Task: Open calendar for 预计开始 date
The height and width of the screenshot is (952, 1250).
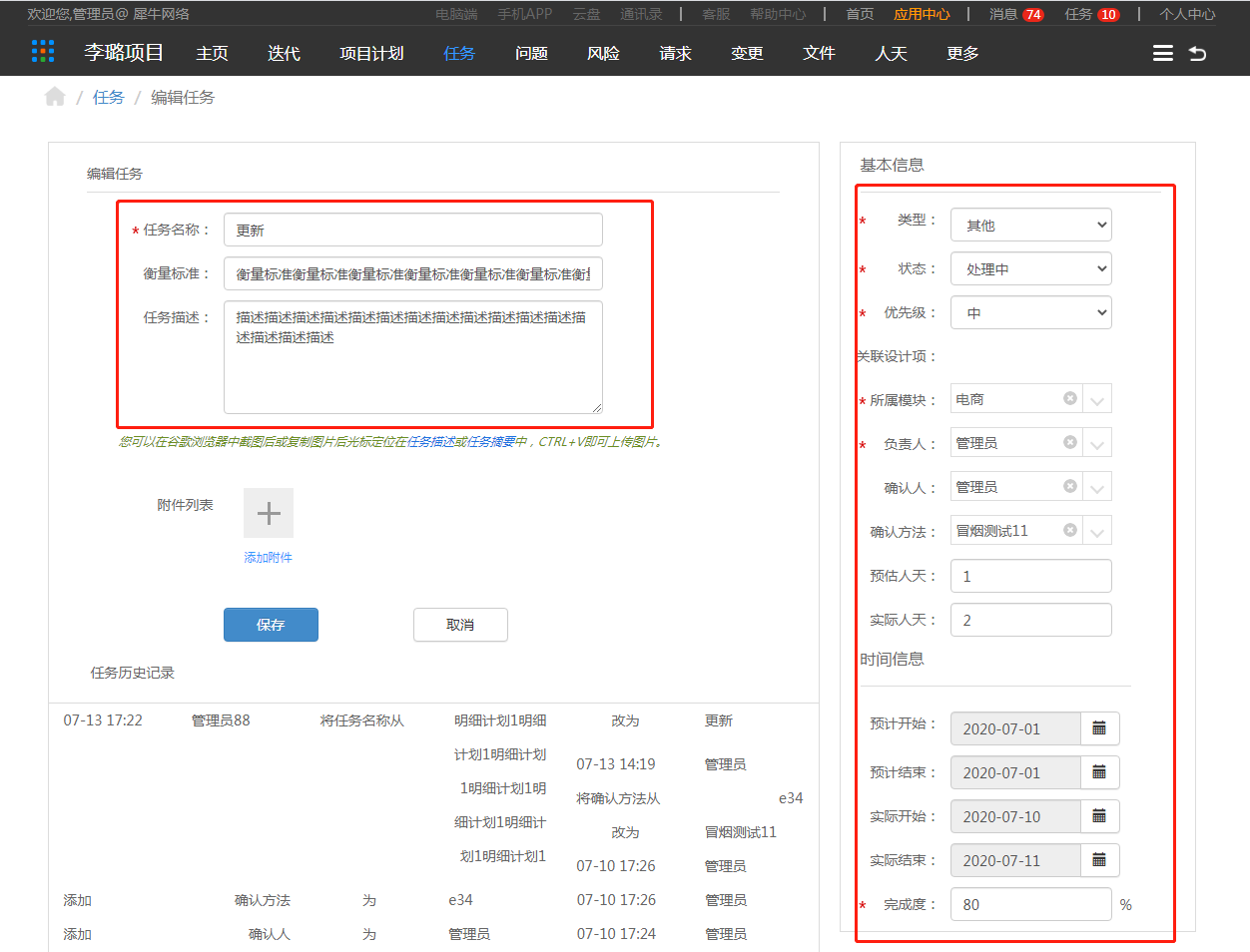Action: [x=1099, y=728]
